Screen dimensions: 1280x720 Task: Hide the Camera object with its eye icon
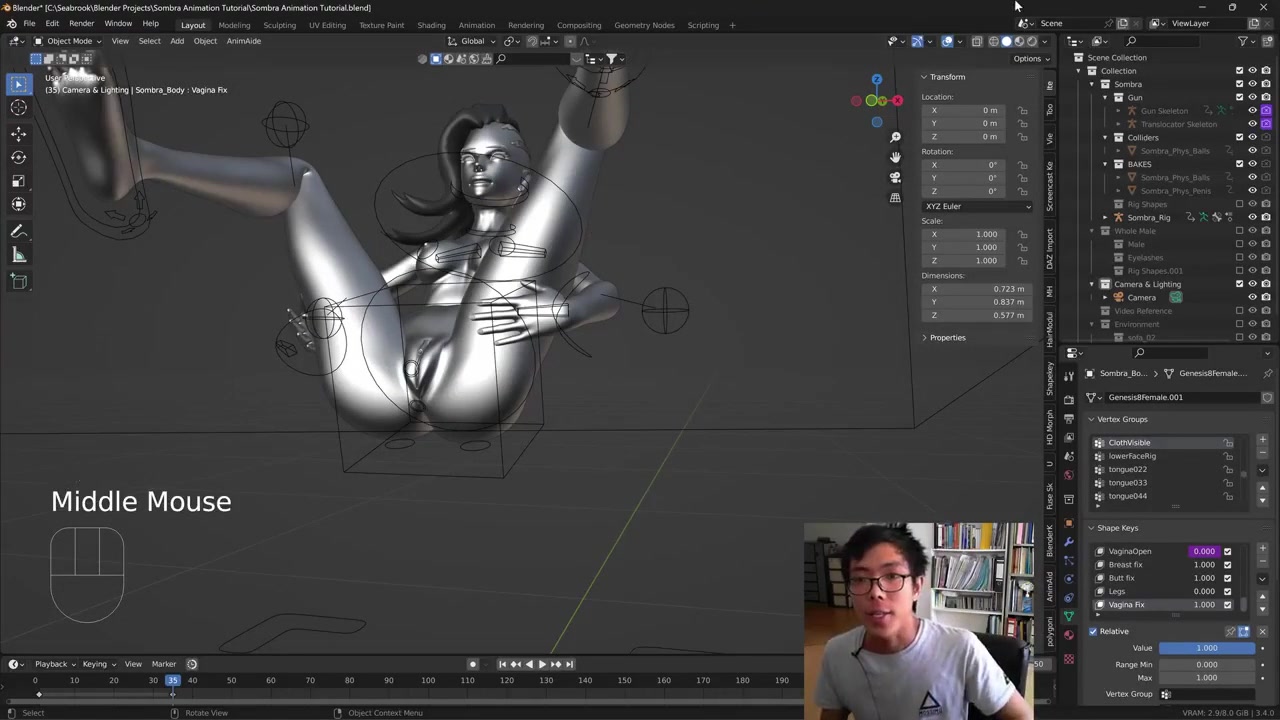[1252, 297]
